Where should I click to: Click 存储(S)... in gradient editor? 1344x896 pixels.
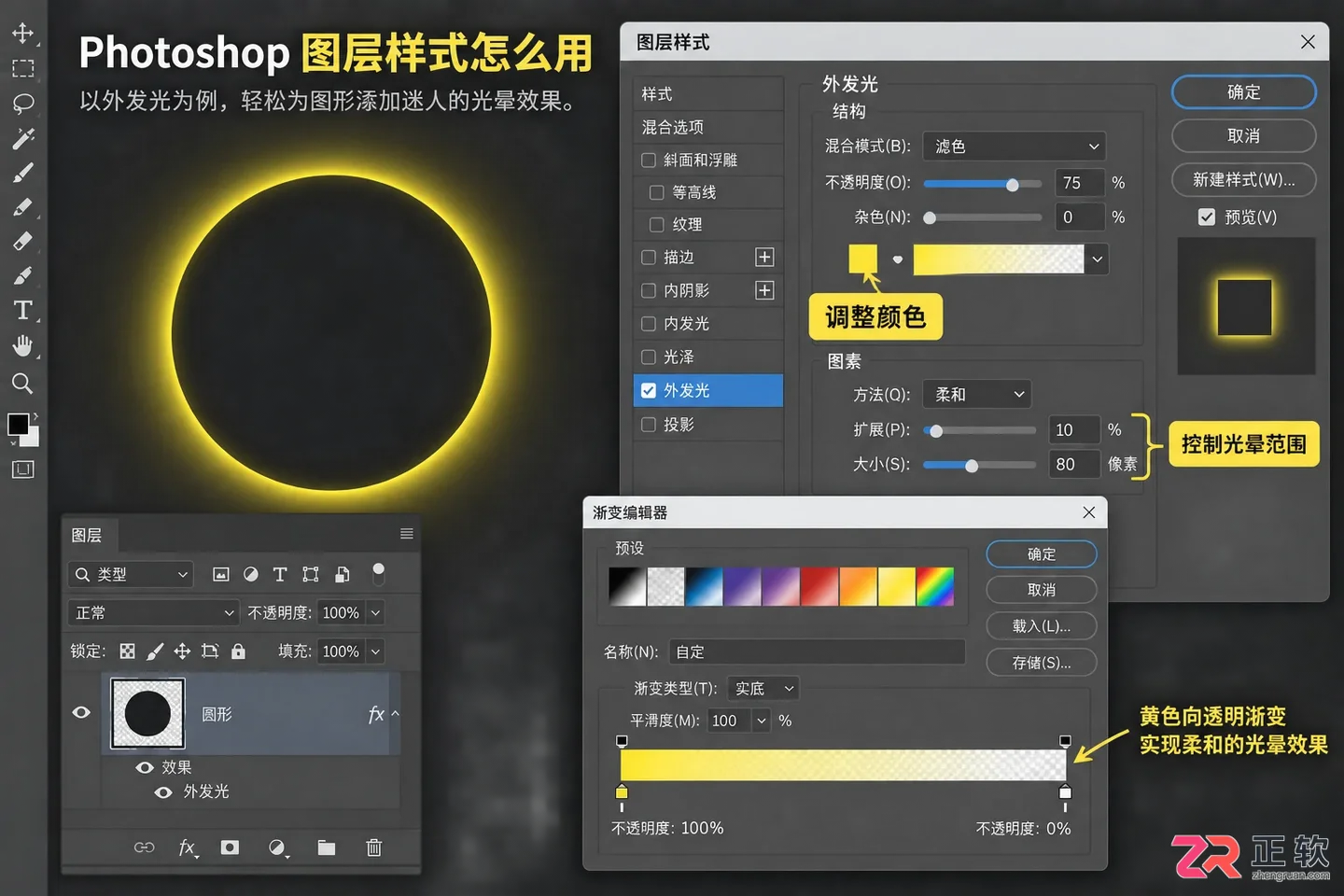(x=1042, y=663)
